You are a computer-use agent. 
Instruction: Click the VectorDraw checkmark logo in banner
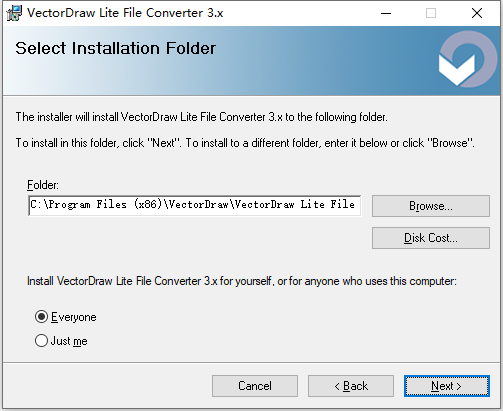coord(468,59)
